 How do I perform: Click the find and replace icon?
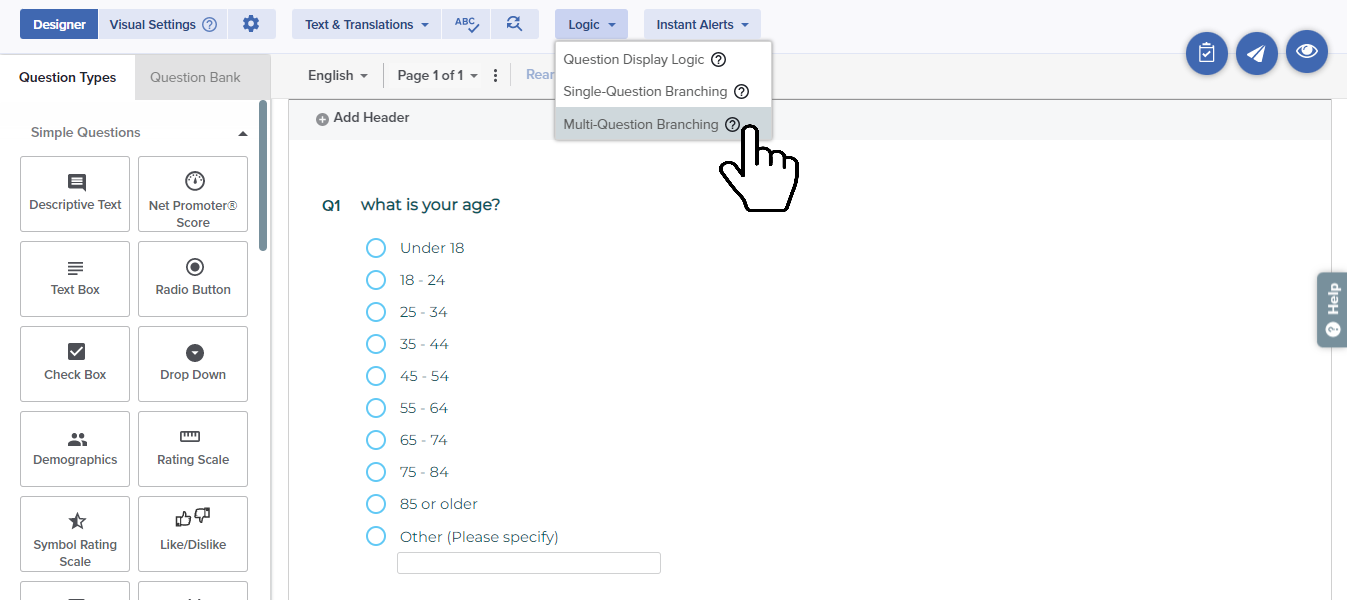point(514,24)
